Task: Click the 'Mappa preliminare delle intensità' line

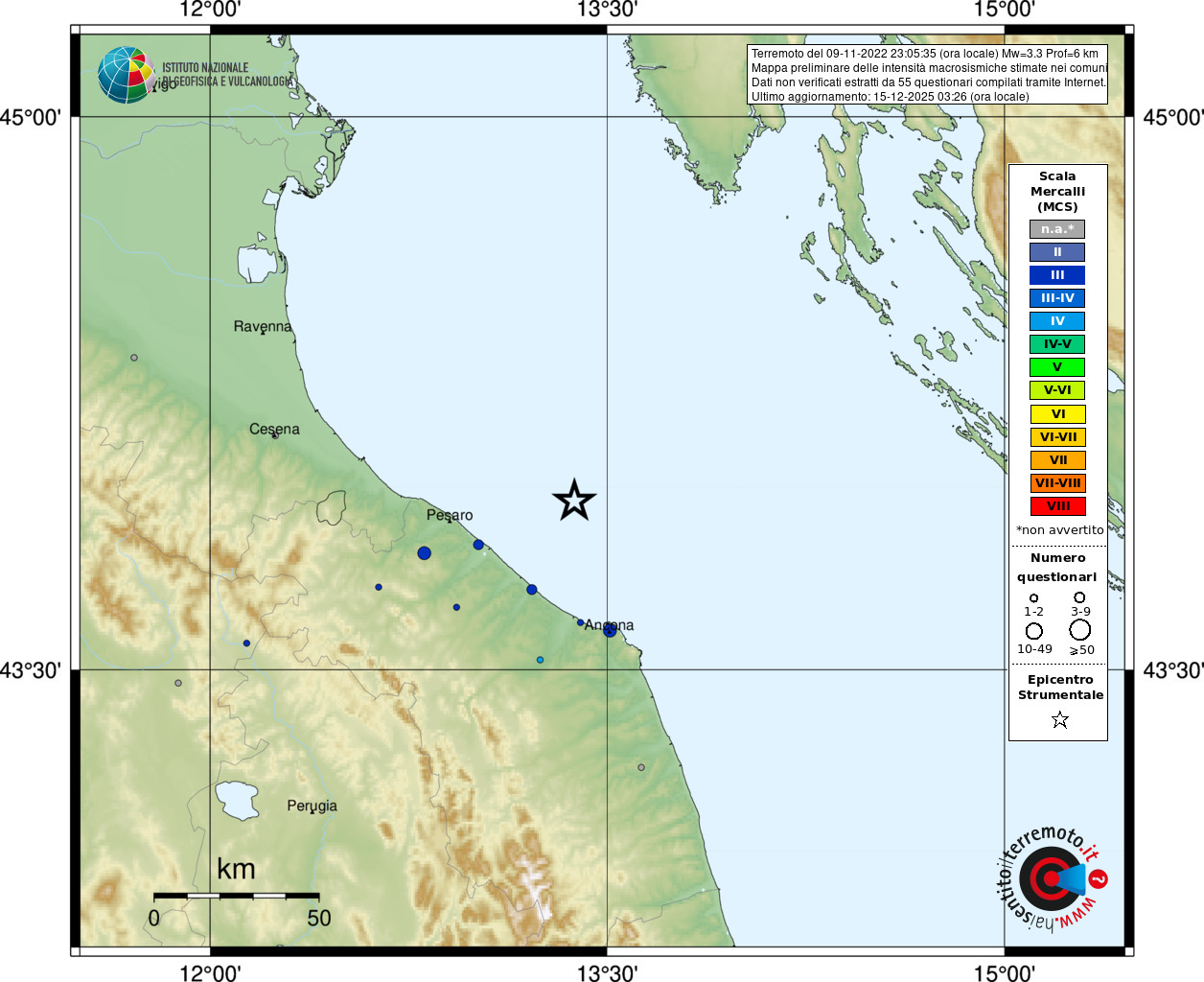Action: coord(929,68)
